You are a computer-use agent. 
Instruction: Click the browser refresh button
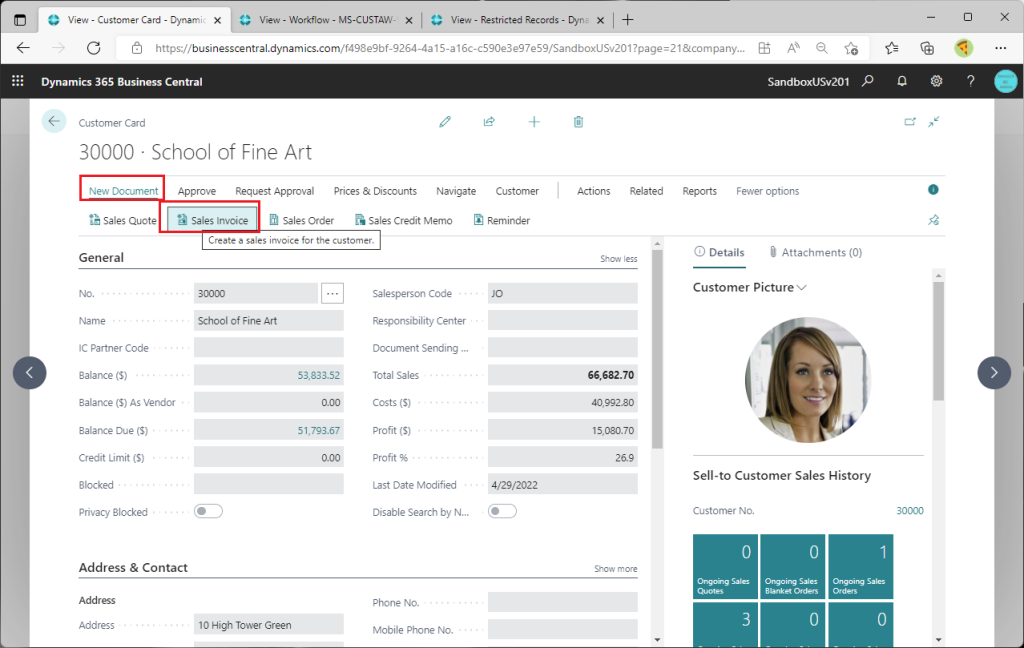94,48
